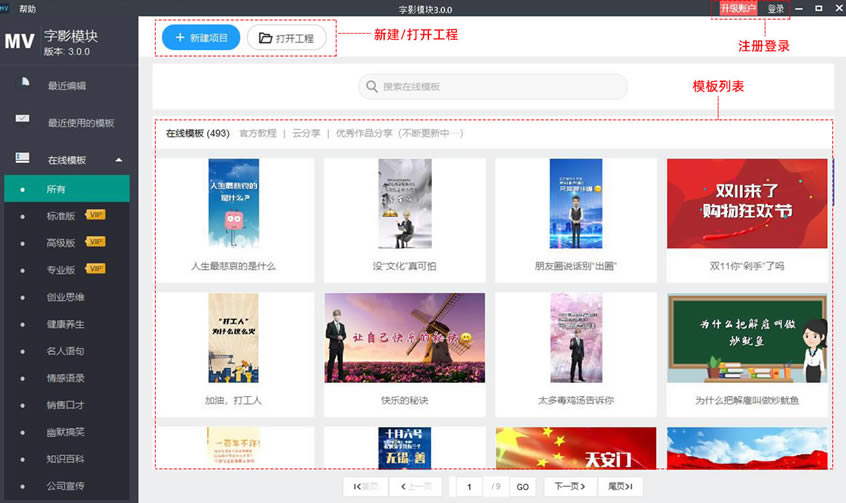
Task: Click the VIP badge next to 专业版
Action: click(95, 269)
